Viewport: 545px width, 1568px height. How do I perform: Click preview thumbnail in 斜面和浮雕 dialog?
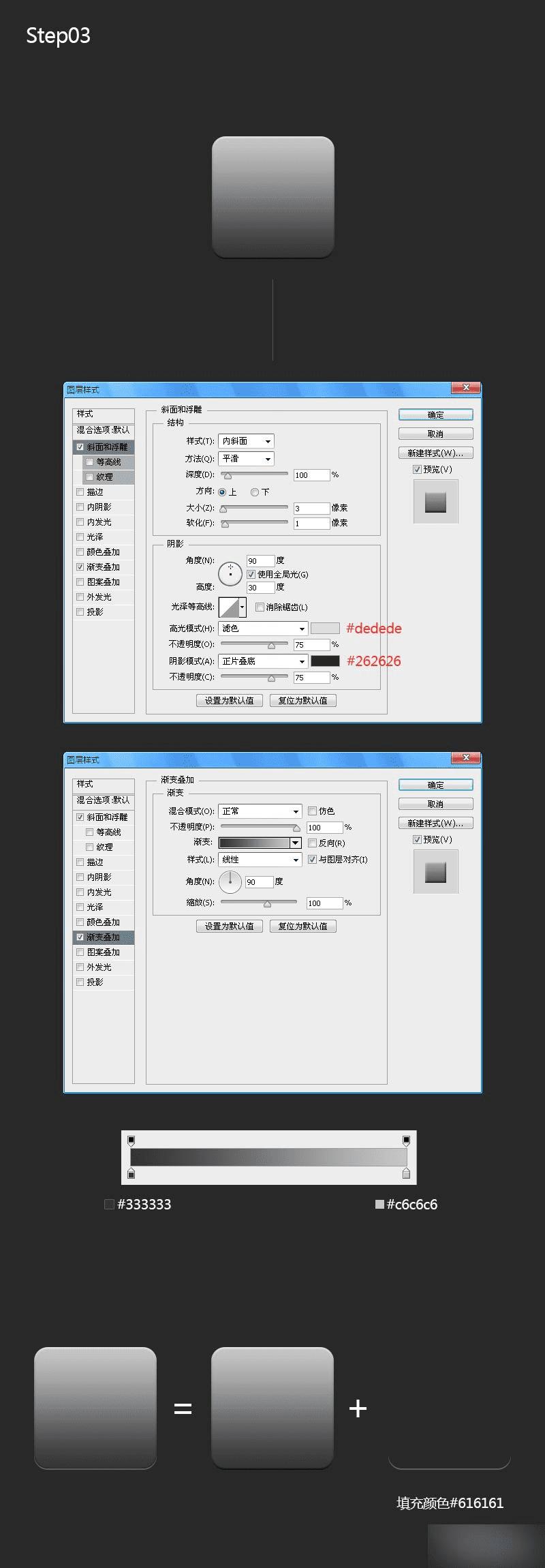[x=435, y=502]
